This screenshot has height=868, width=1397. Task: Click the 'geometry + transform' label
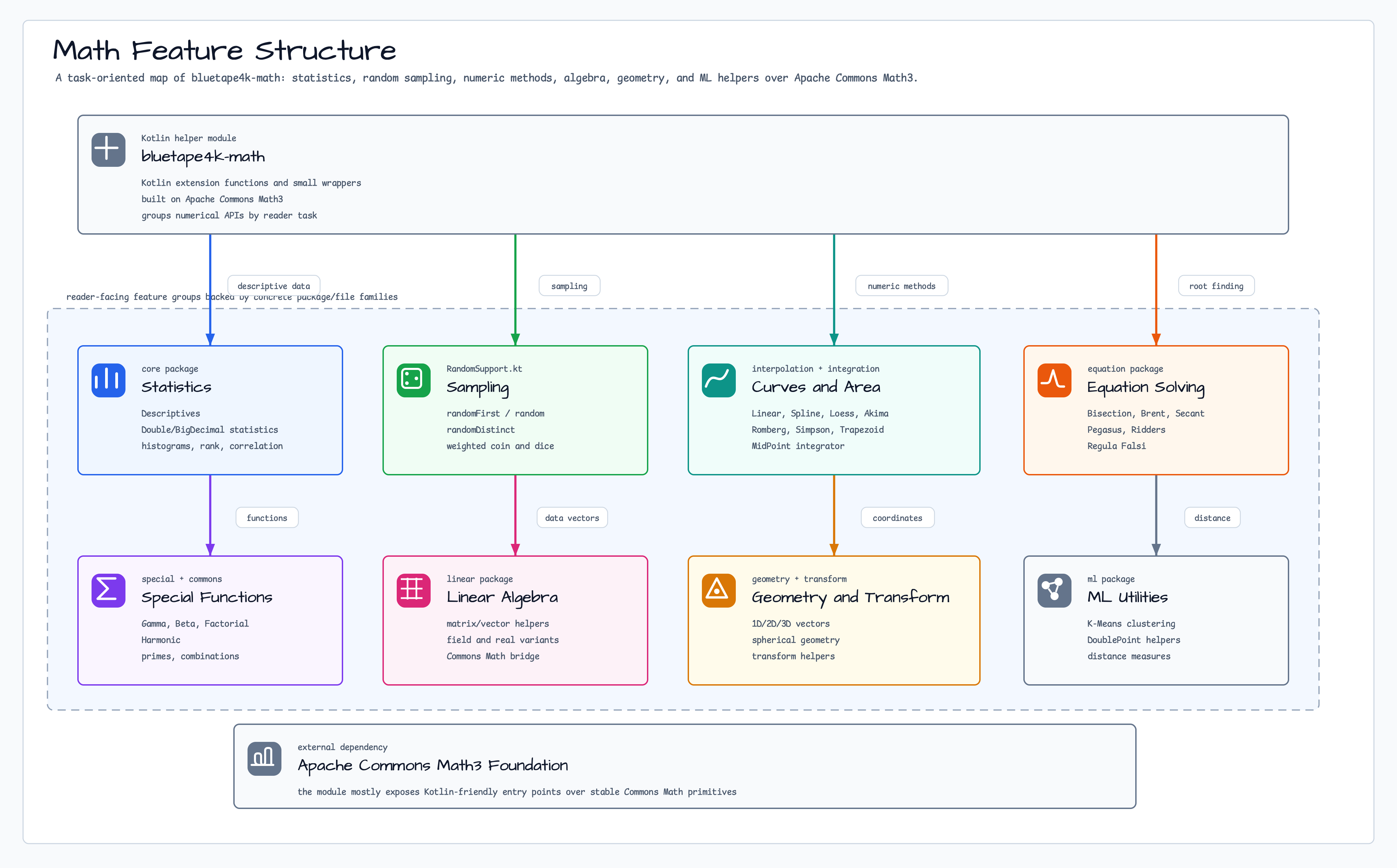(x=799, y=579)
